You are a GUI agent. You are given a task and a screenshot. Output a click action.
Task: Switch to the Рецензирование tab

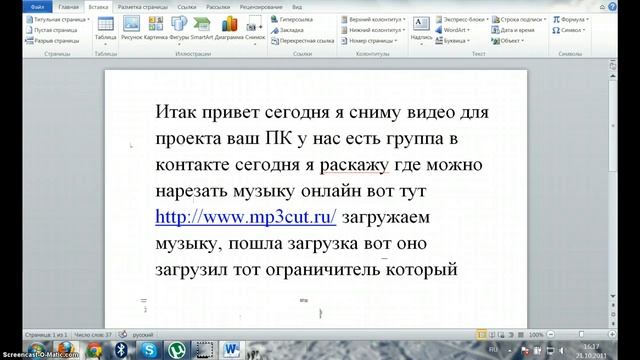[x=261, y=7]
